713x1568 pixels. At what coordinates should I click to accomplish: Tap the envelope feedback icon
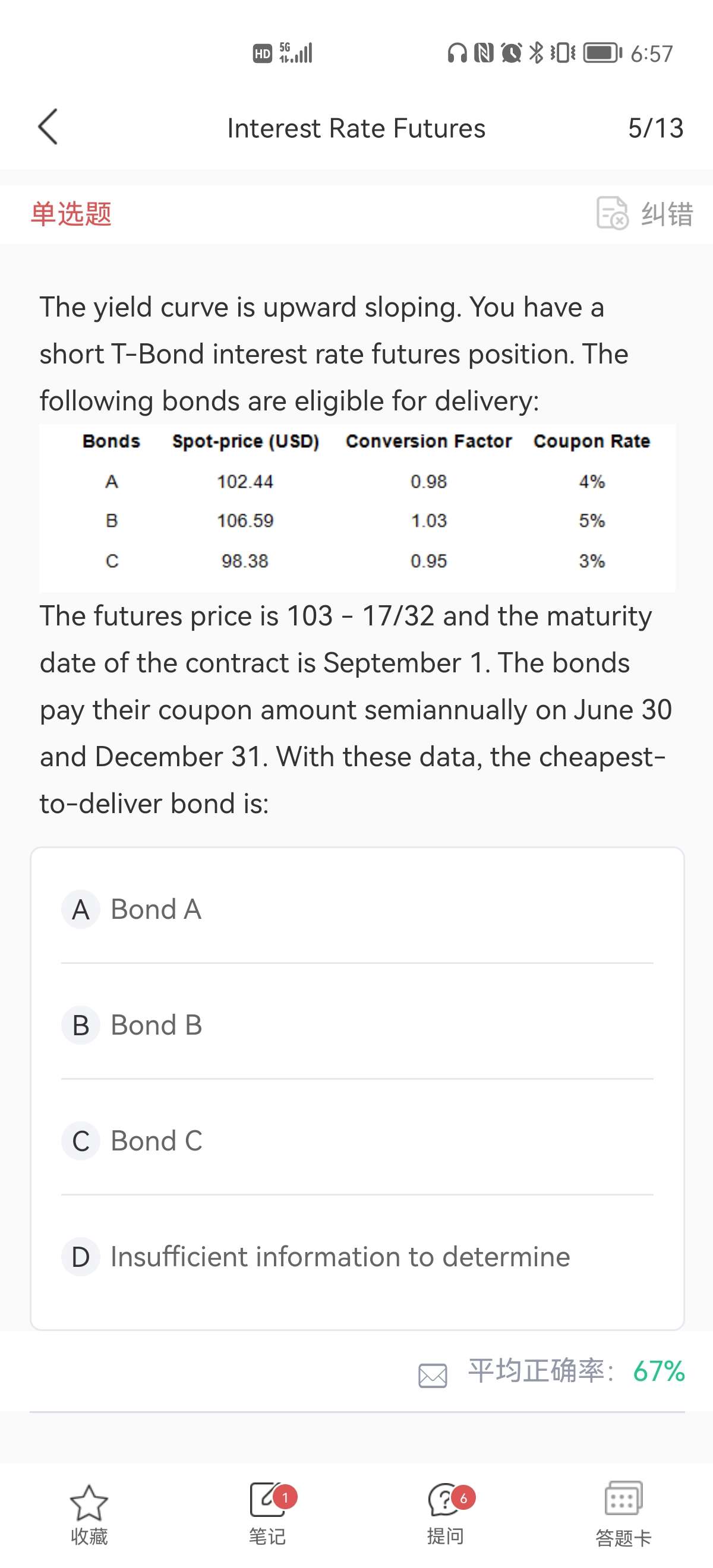coord(433,1375)
